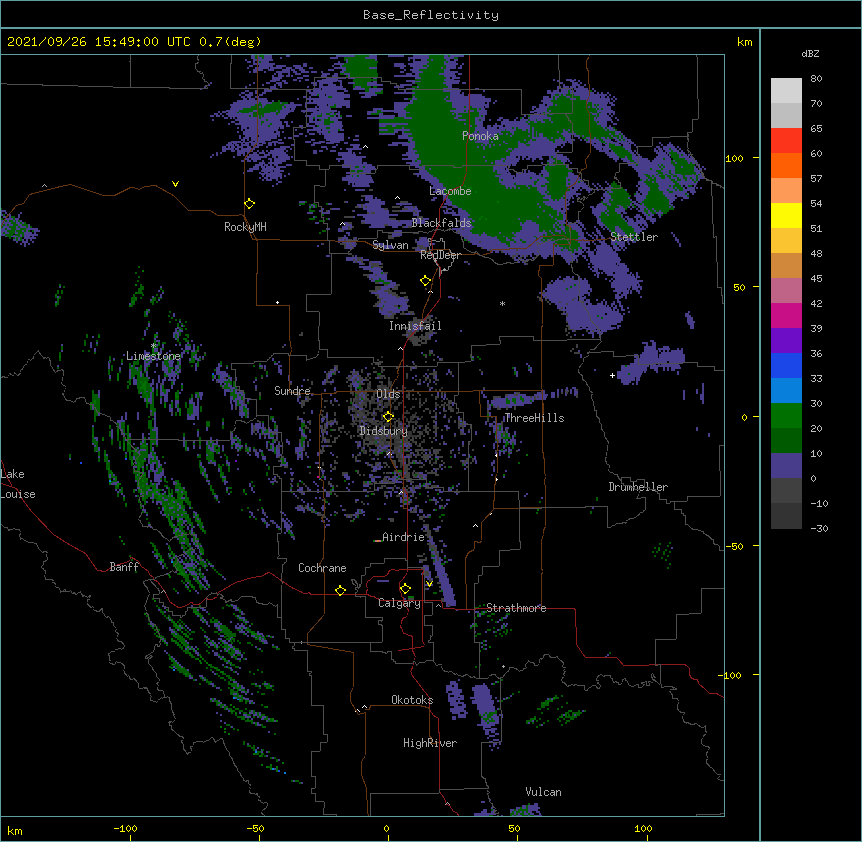Click the Didsbury city label
The width and height of the screenshot is (862, 842).
point(383,431)
